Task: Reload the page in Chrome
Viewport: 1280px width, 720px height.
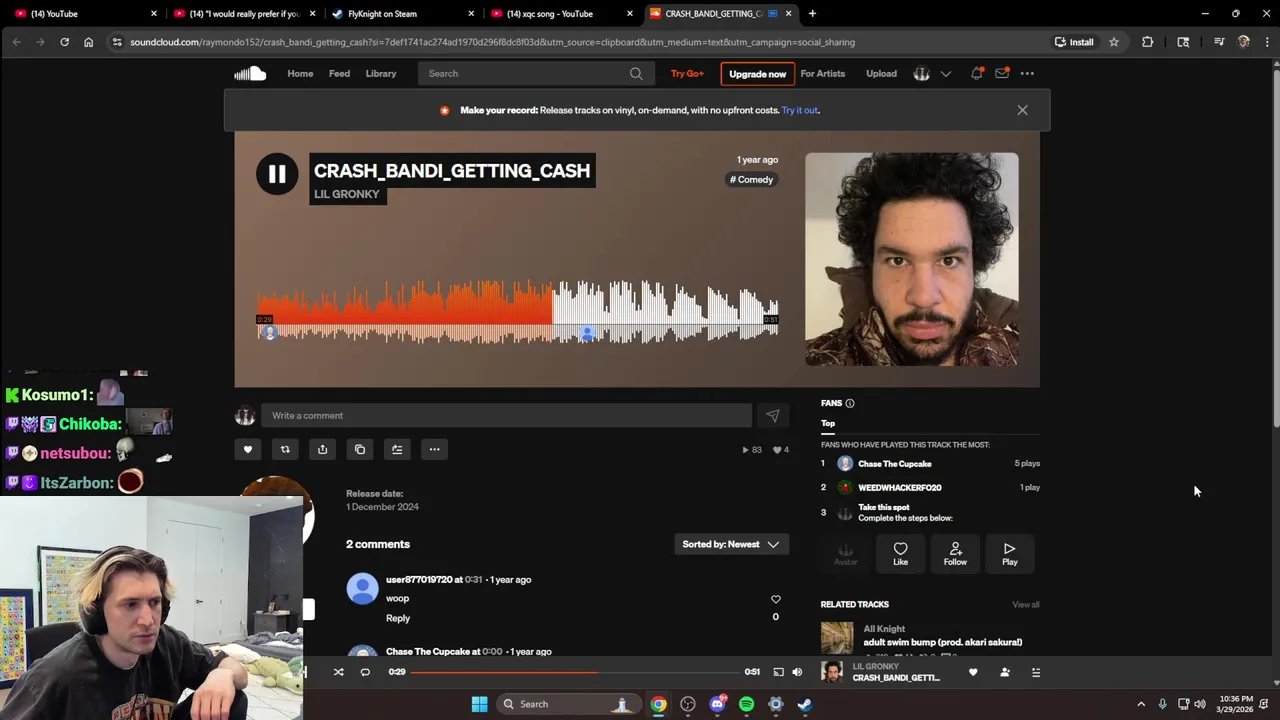Action: pyautogui.click(x=64, y=42)
